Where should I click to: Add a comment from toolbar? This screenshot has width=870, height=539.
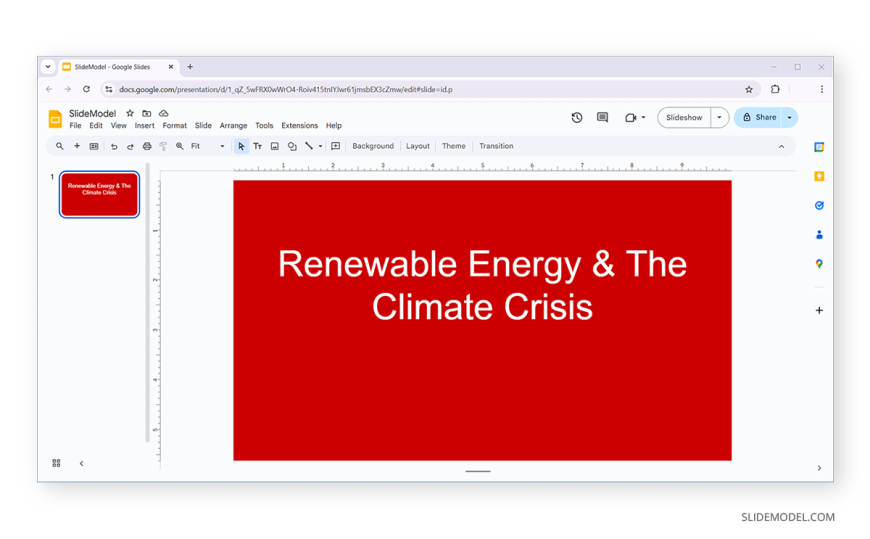[x=336, y=147]
